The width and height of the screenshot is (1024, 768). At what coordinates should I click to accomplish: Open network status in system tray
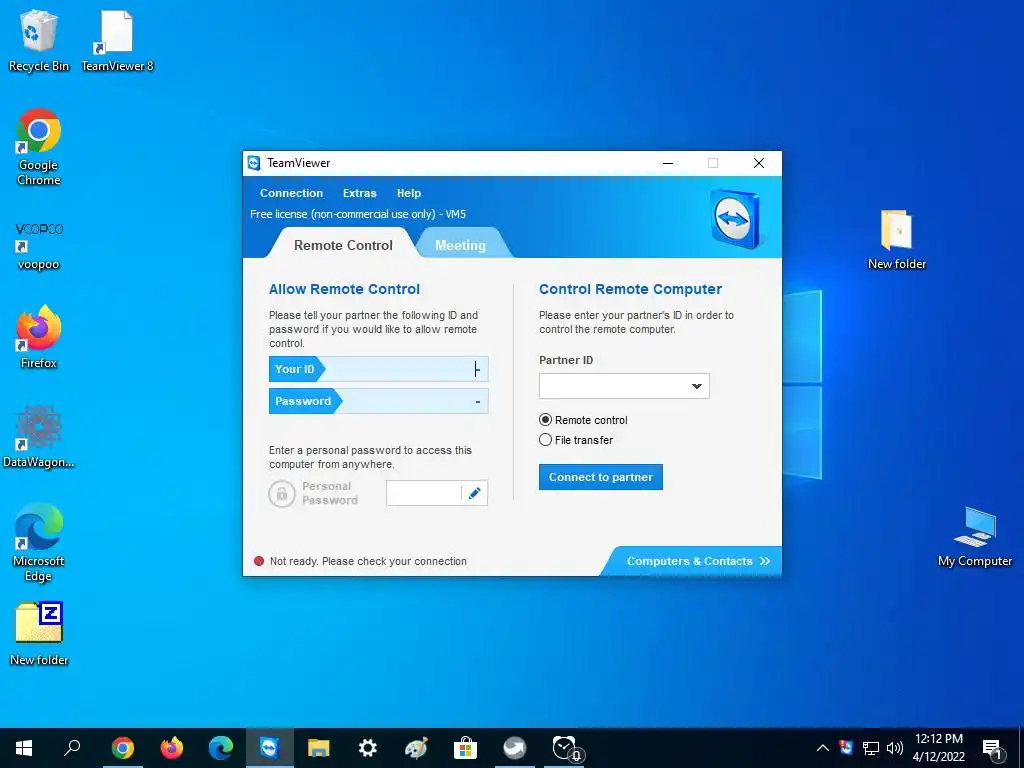point(871,748)
